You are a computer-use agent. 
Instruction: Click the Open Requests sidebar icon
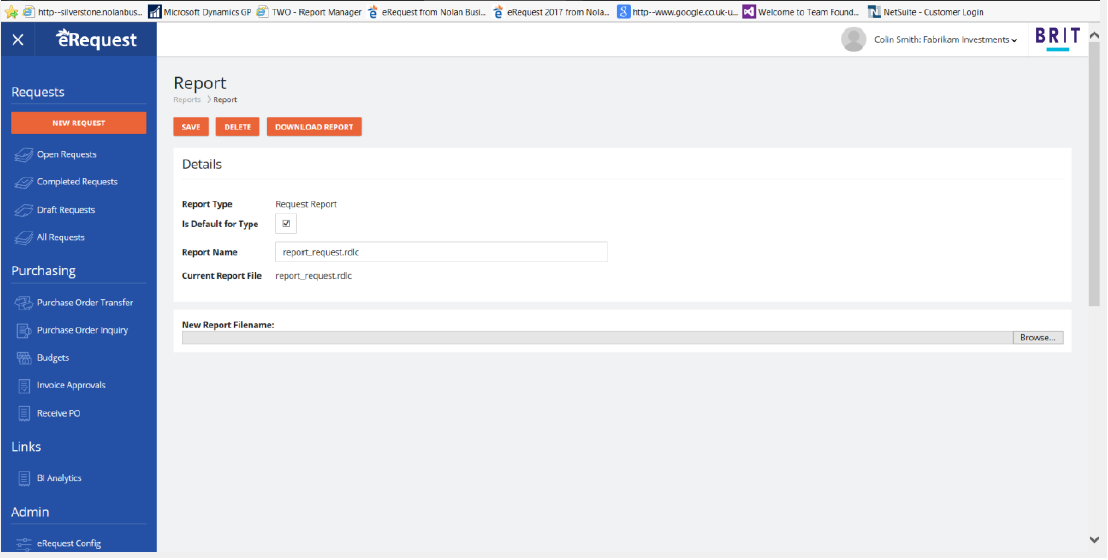pos(24,155)
